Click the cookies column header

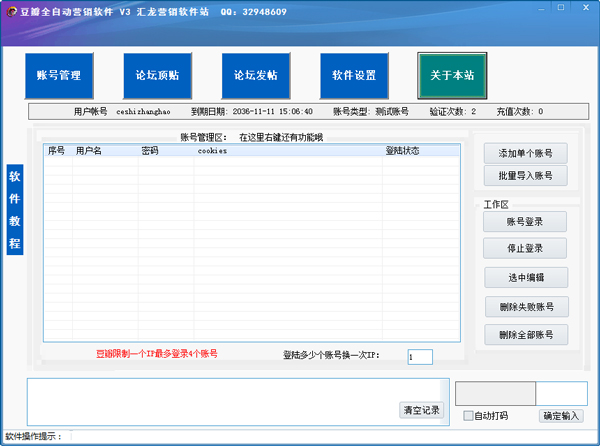point(288,151)
